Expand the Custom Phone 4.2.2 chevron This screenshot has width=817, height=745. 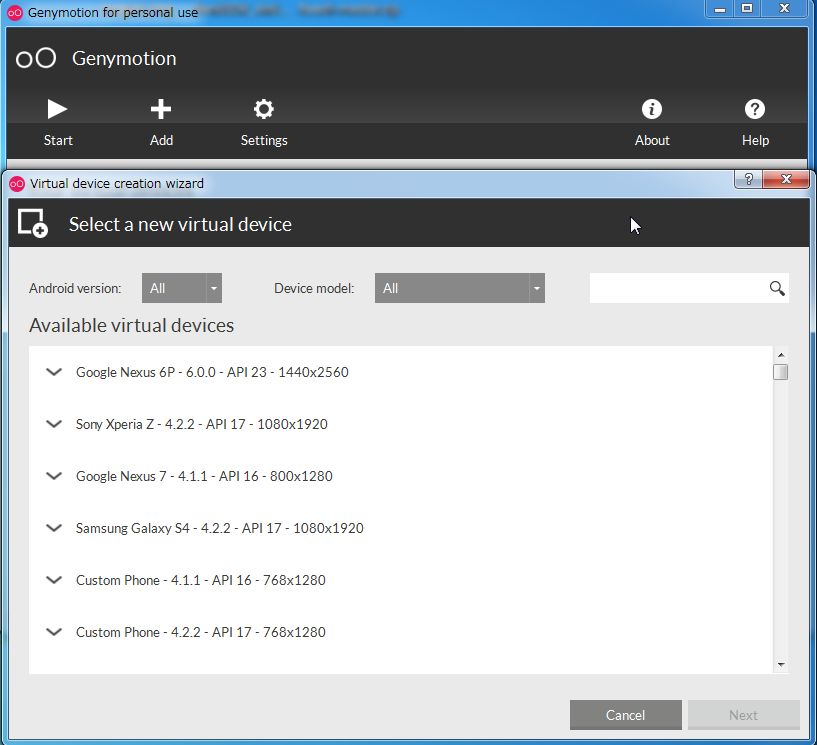(x=54, y=632)
